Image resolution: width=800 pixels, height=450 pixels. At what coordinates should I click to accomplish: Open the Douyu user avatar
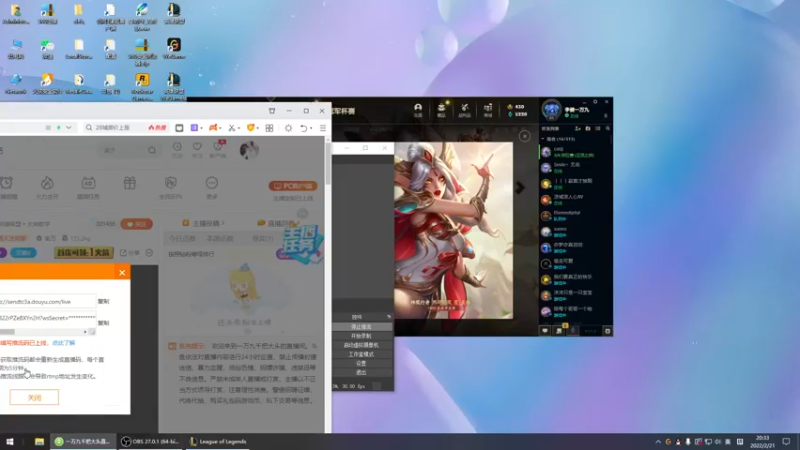pyautogui.click(x=249, y=150)
